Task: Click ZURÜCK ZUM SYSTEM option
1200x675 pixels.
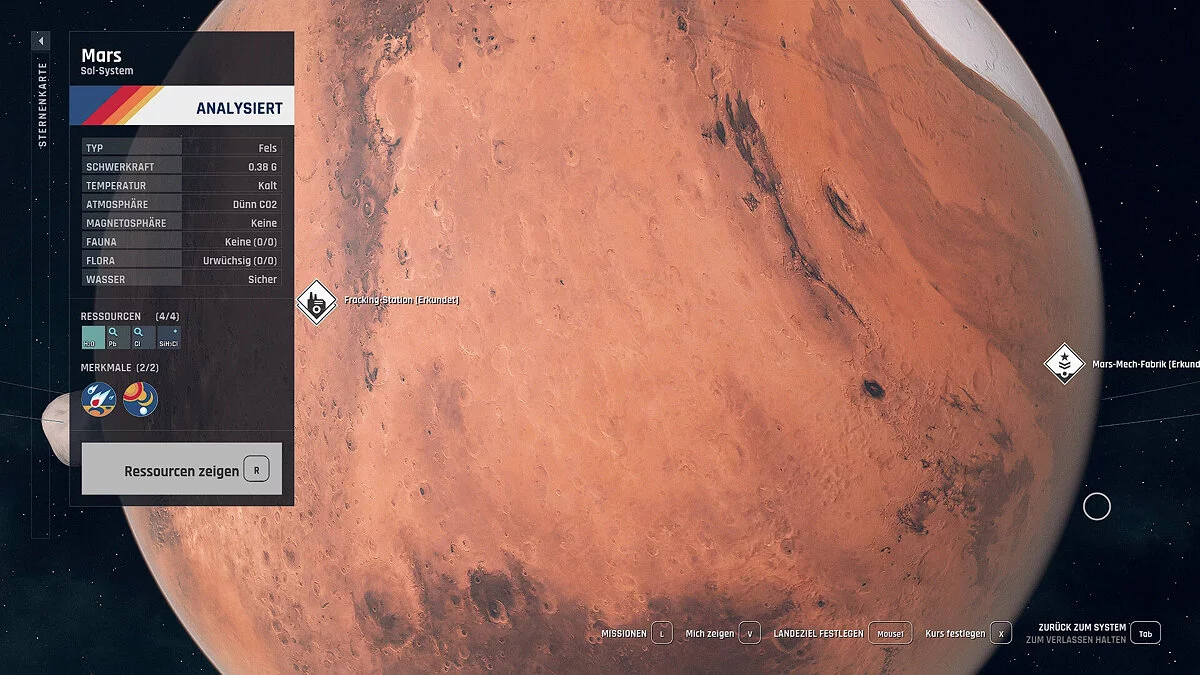Action: click(1083, 627)
